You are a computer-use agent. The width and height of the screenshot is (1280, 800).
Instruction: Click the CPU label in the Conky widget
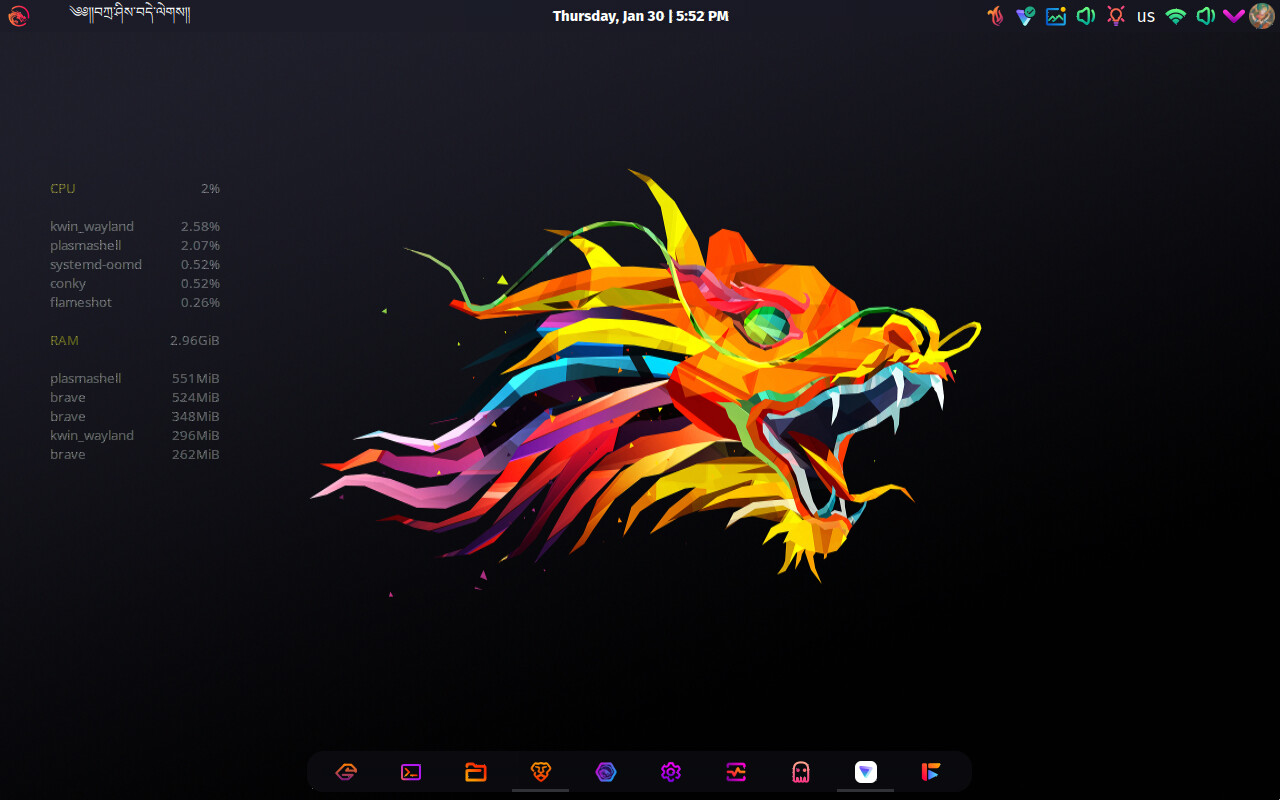pos(63,189)
